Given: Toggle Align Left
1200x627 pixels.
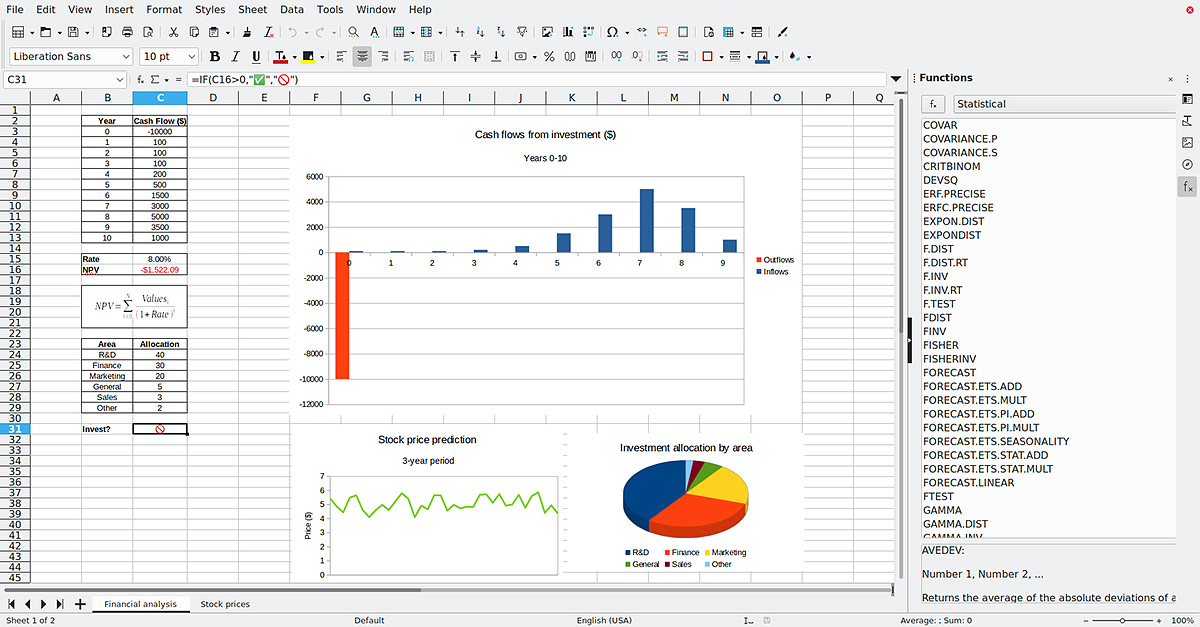Looking at the screenshot, I should tap(341, 56).
